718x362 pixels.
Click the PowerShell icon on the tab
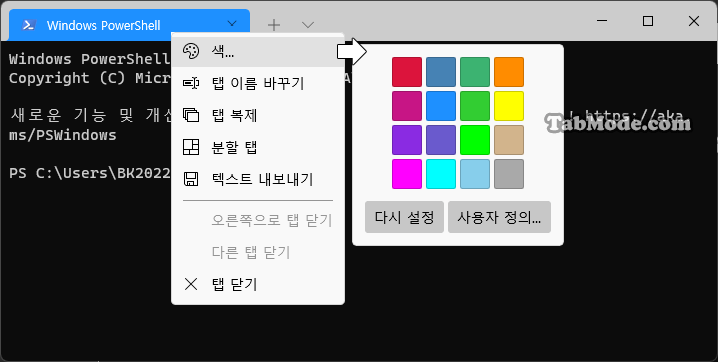(29, 25)
